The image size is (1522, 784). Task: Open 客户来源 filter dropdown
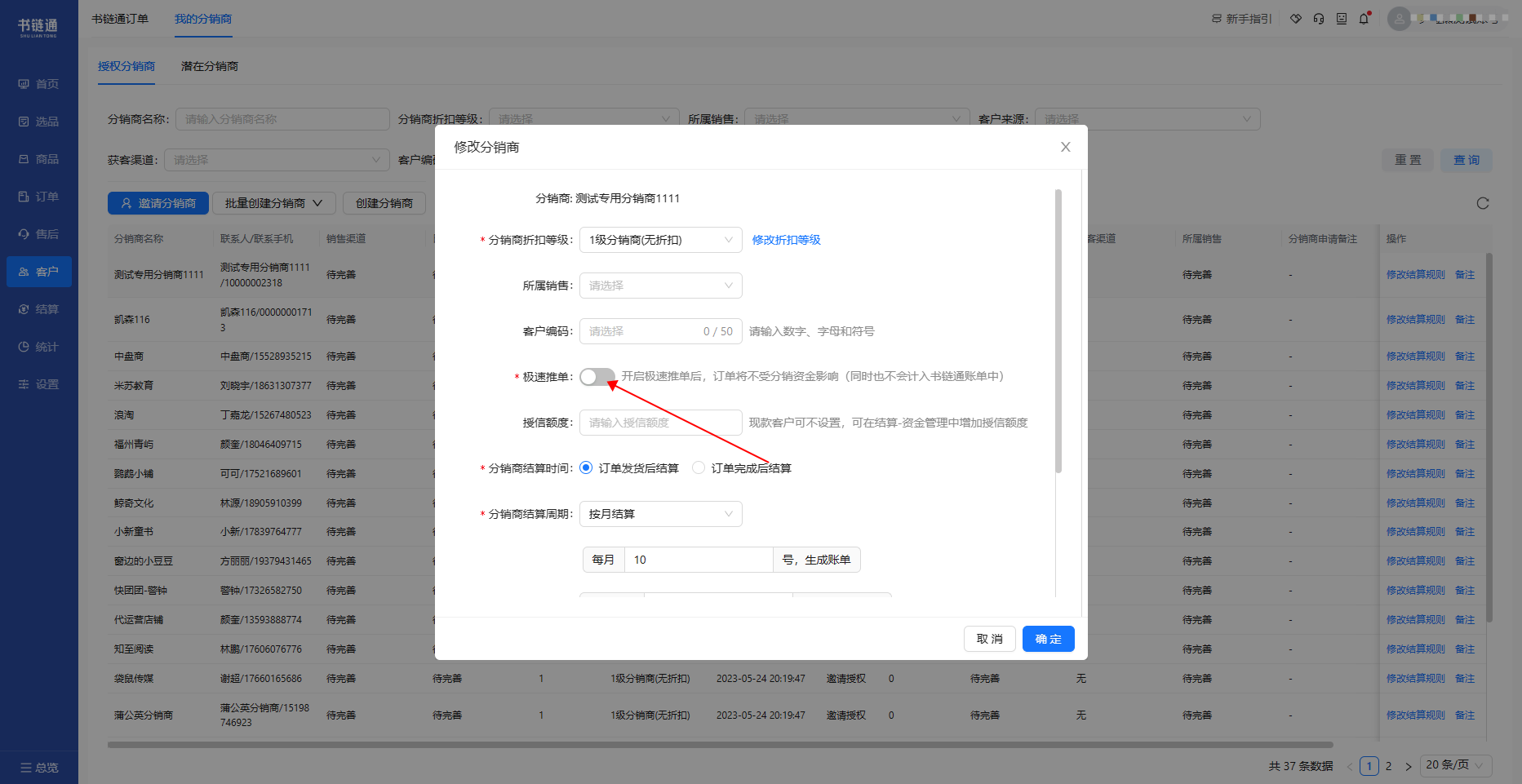1147,119
